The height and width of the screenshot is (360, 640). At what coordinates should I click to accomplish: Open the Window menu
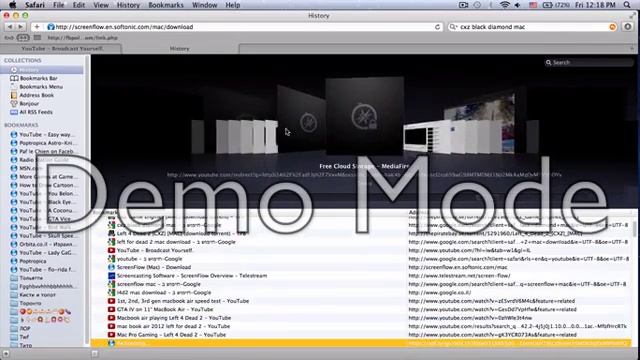click(204, 5)
